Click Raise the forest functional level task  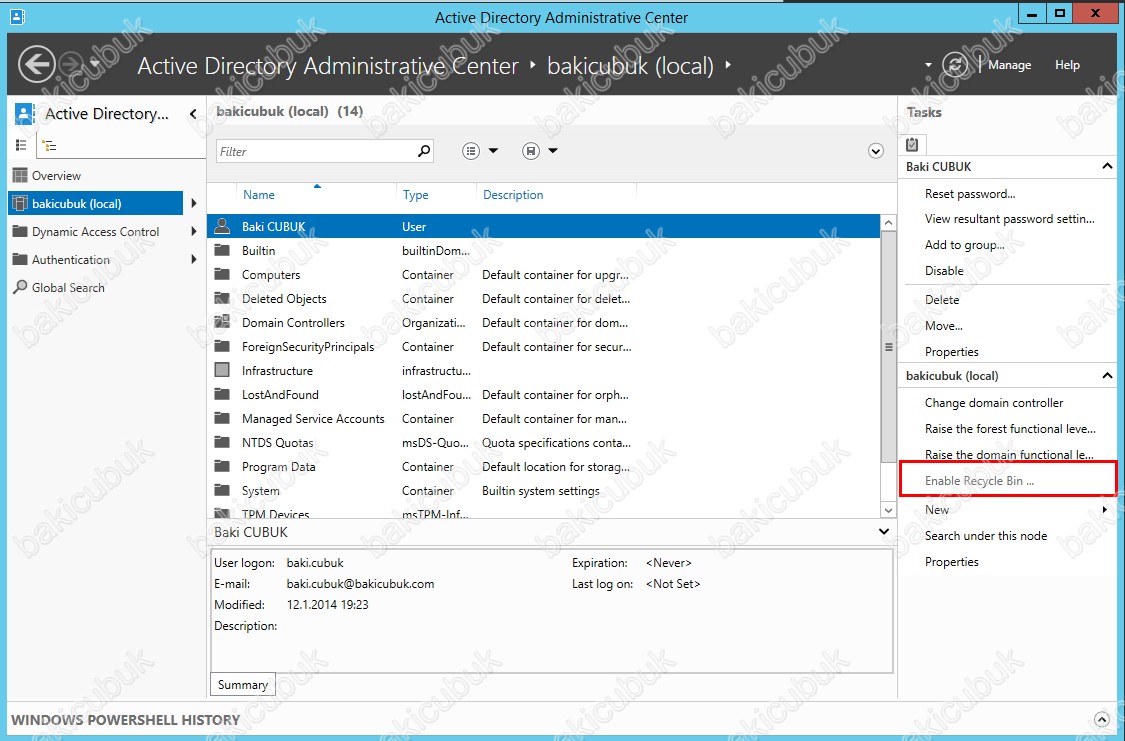coord(1010,428)
